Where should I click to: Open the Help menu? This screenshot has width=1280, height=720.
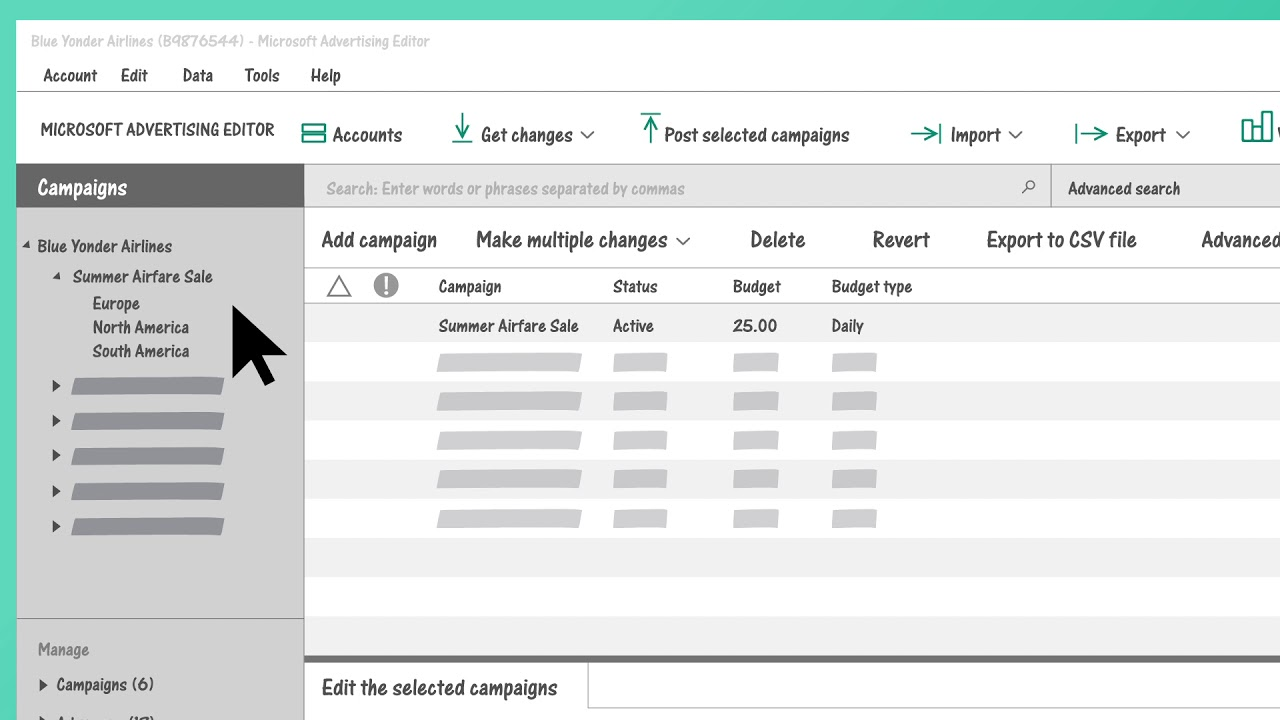[x=326, y=75]
